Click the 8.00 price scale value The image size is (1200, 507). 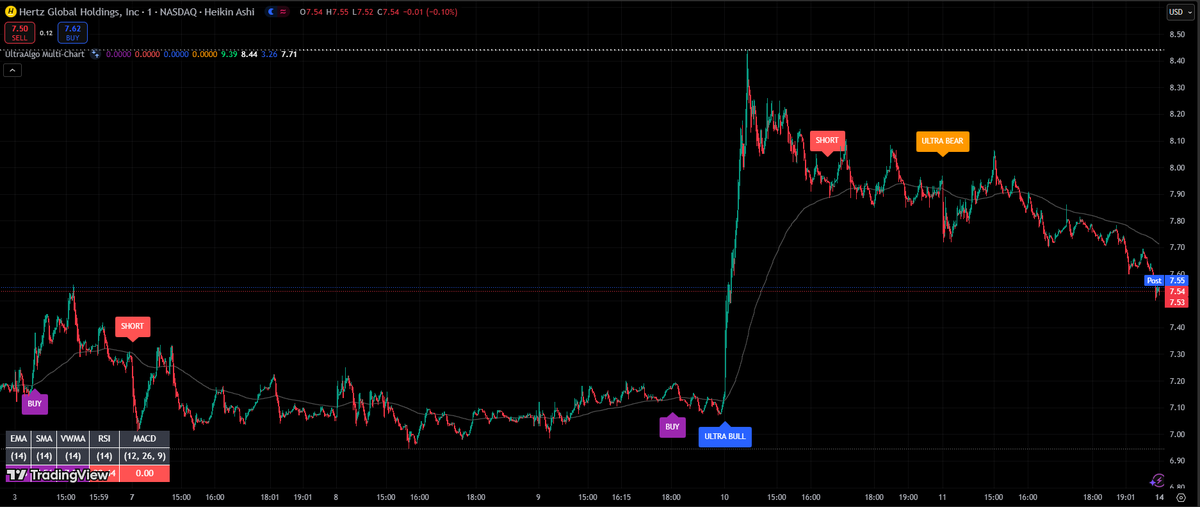(1177, 167)
